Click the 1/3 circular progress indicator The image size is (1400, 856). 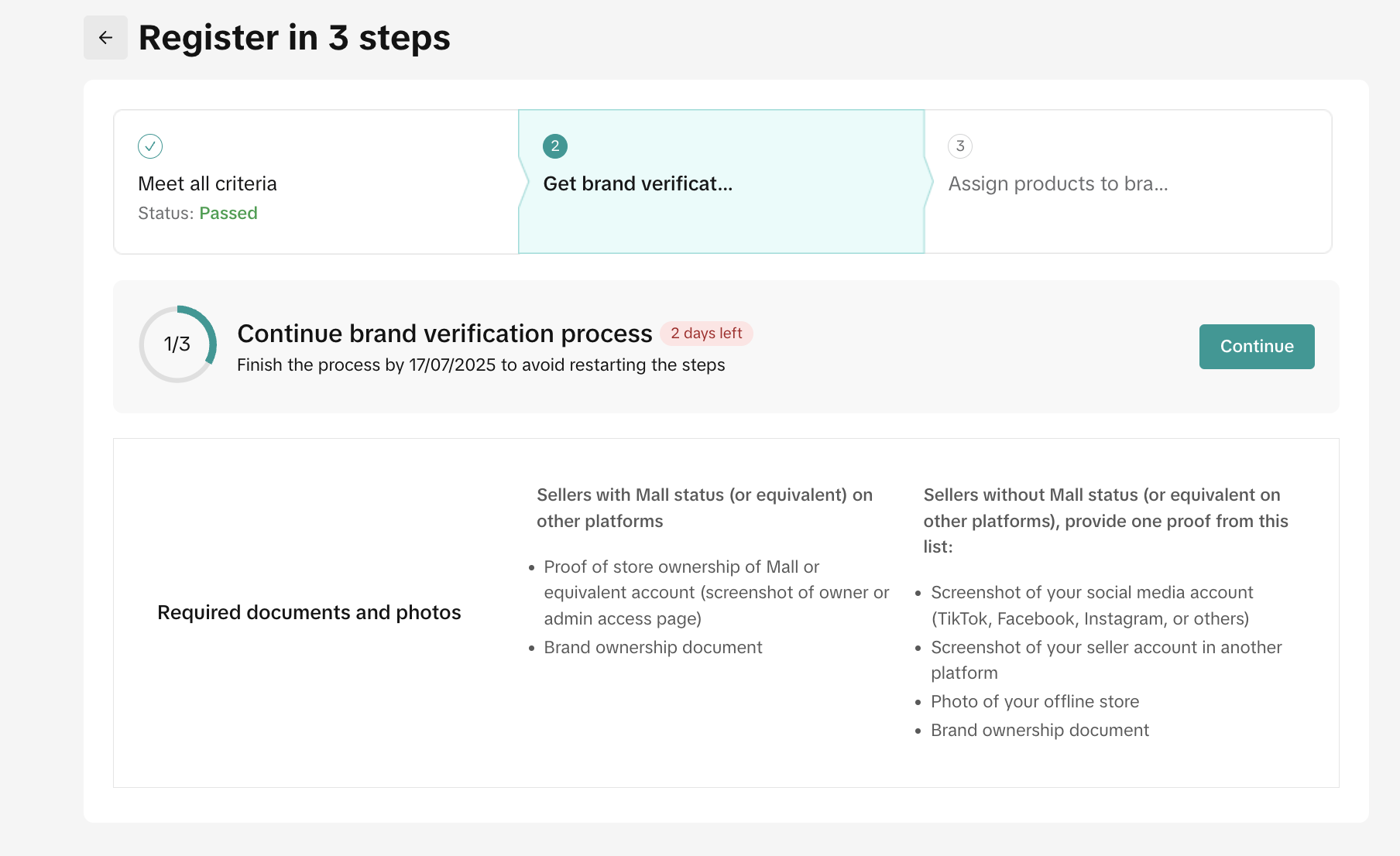tap(177, 344)
